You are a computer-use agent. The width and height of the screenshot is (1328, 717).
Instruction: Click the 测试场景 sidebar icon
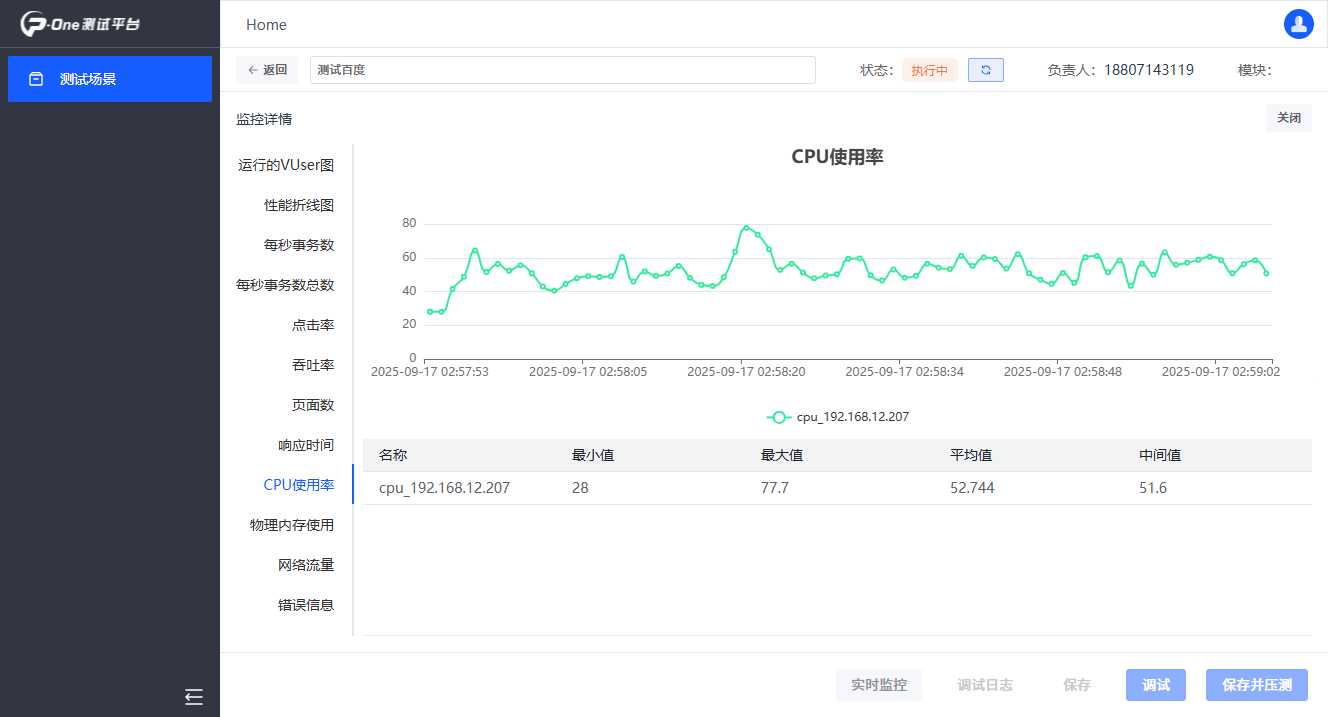coord(36,79)
